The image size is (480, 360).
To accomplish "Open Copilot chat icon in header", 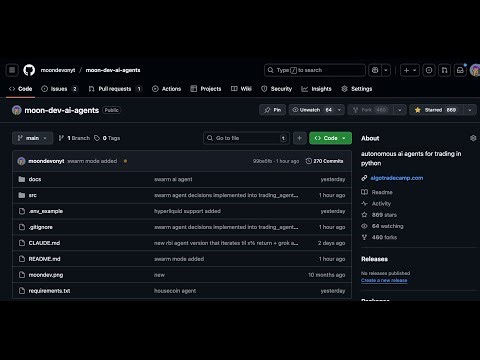I will pyautogui.click(x=375, y=70).
